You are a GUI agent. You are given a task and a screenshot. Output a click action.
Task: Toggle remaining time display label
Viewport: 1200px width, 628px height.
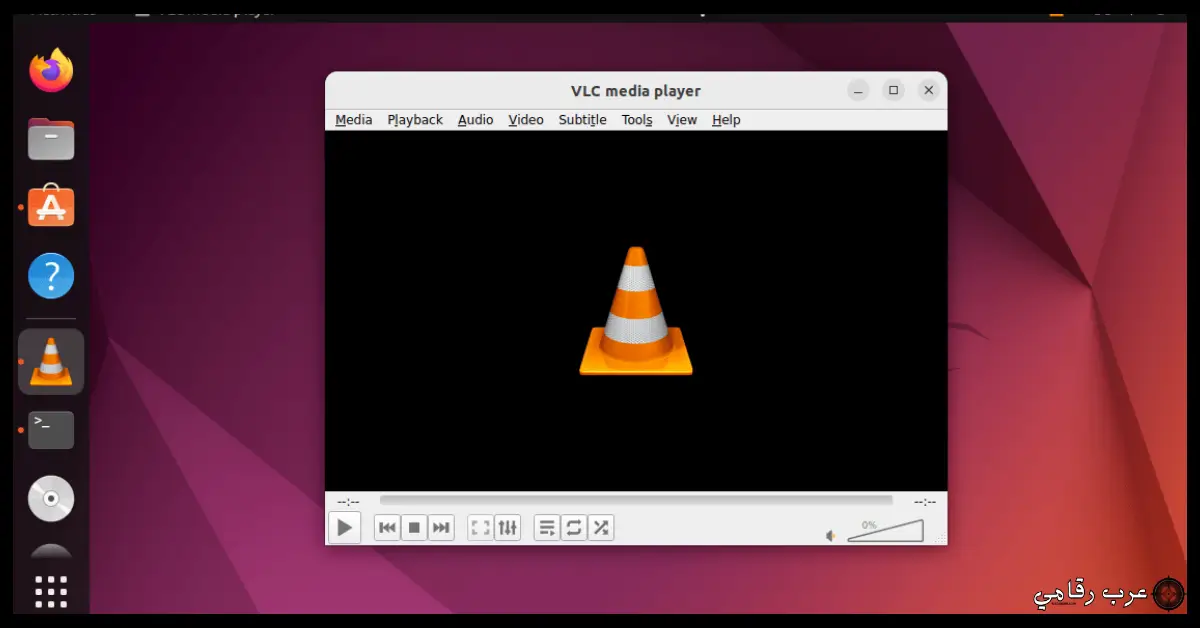click(x=925, y=501)
